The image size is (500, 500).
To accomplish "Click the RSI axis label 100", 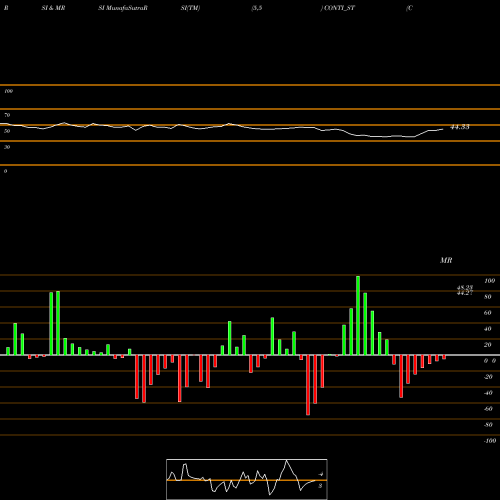I will point(8,91).
